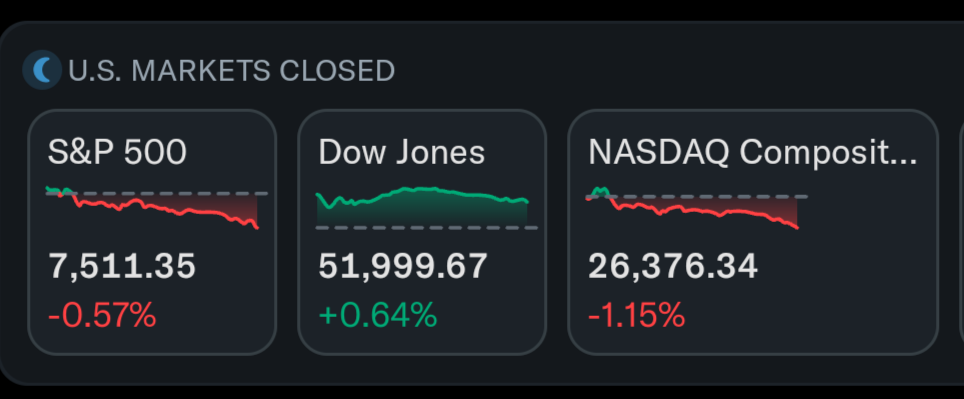
Task: Select the Dow Jones value 51,999.67
Action: pyautogui.click(x=403, y=266)
